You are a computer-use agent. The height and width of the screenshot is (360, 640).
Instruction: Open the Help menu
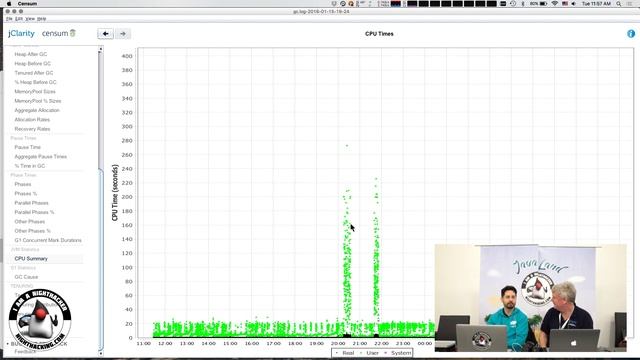(42, 19)
